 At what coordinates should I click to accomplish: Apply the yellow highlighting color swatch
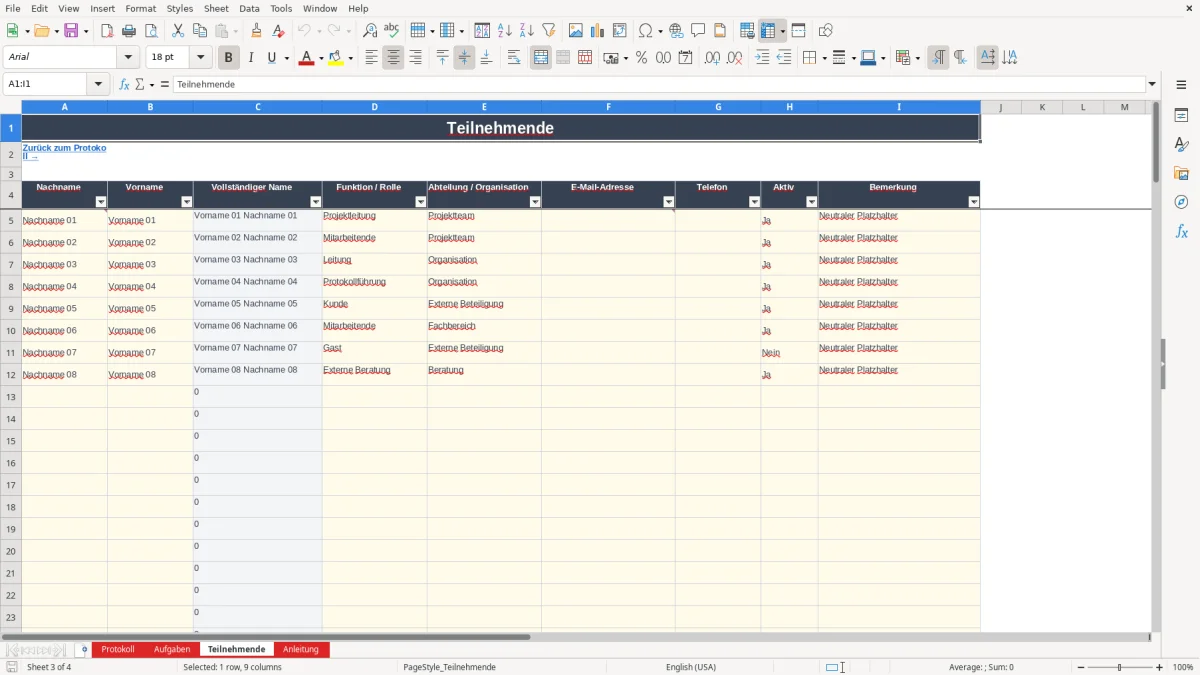pyautogui.click(x=336, y=58)
